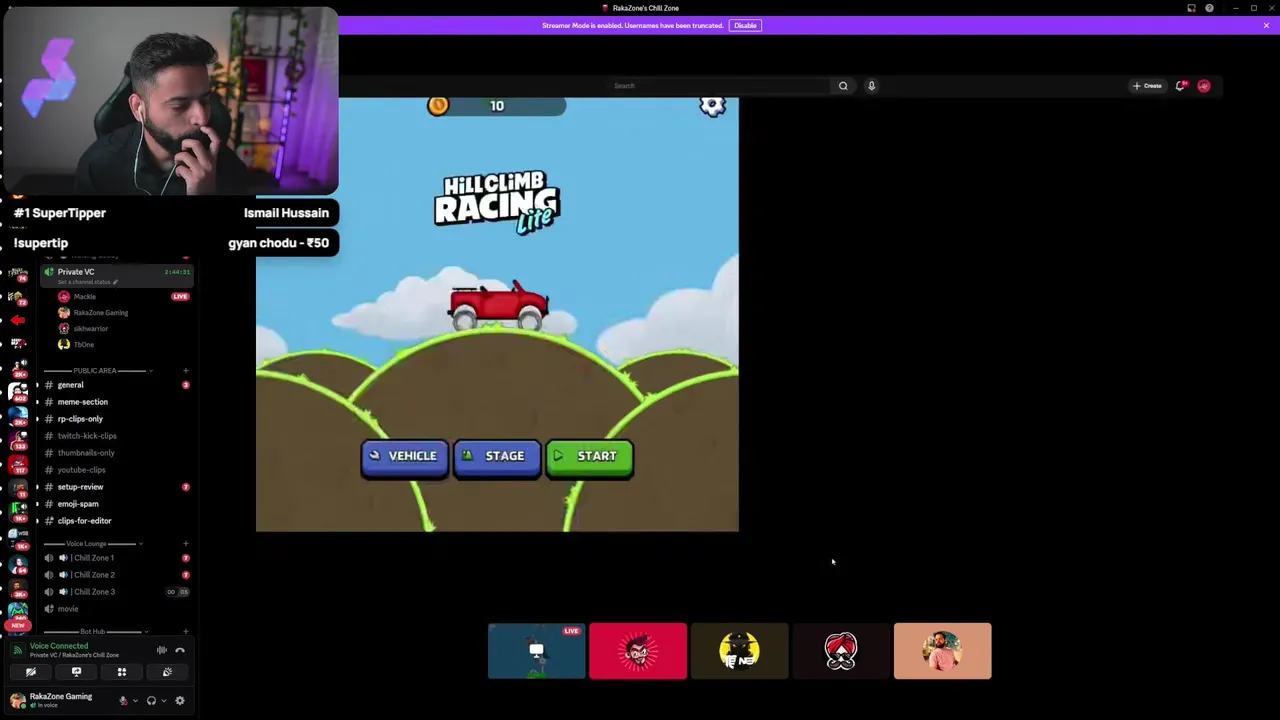
Task: Open the red arrow server icon
Action: click(x=18, y=320)
